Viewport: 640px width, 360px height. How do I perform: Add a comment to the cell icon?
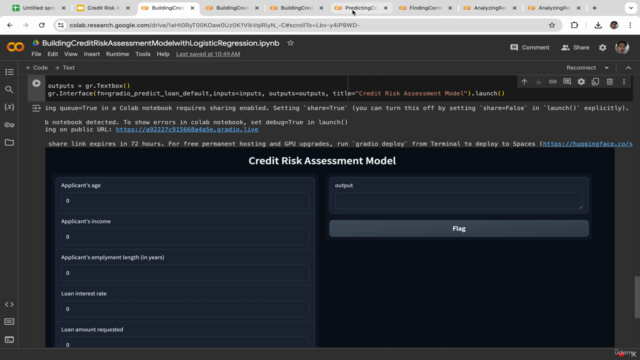(567, 82)
